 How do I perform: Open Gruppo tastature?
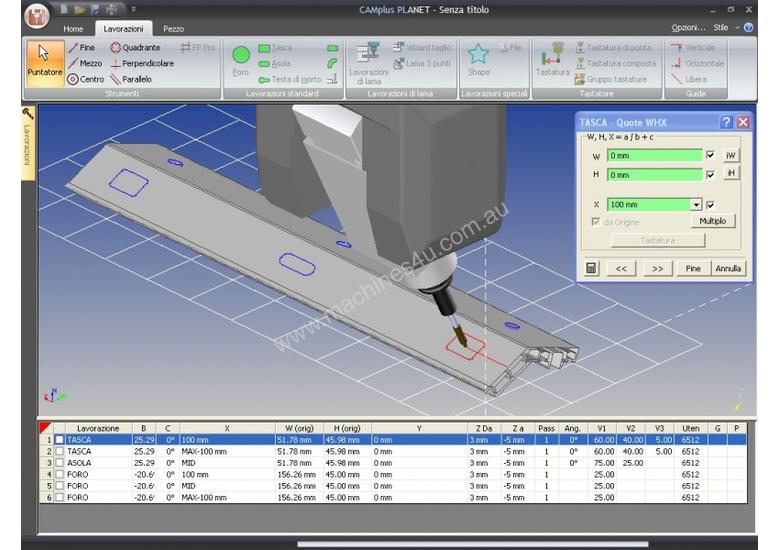(x=611, y=79)
